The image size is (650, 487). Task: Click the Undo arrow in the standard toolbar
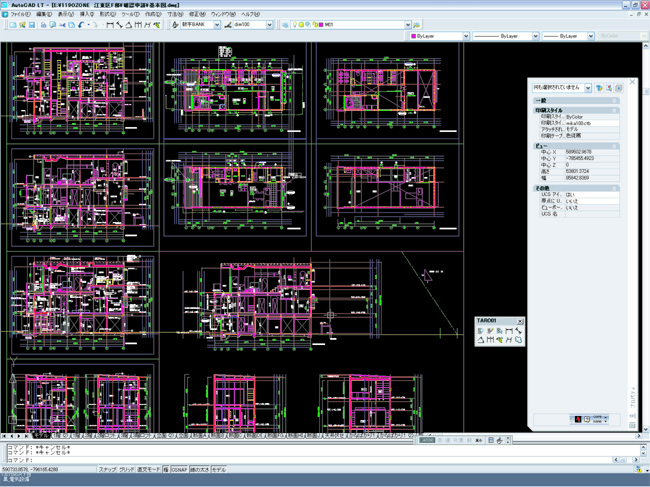click(x=81, y=25)
